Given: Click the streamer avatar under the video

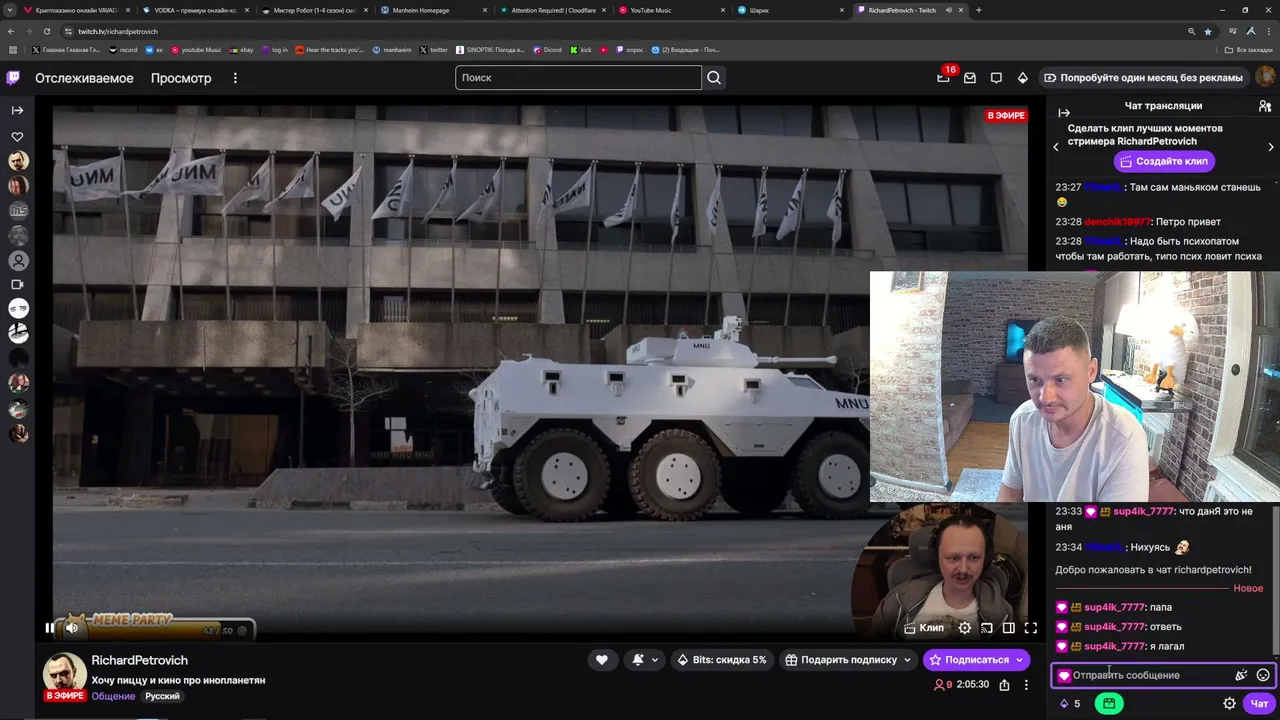Looking at the screenshot, I should (64, 674).
